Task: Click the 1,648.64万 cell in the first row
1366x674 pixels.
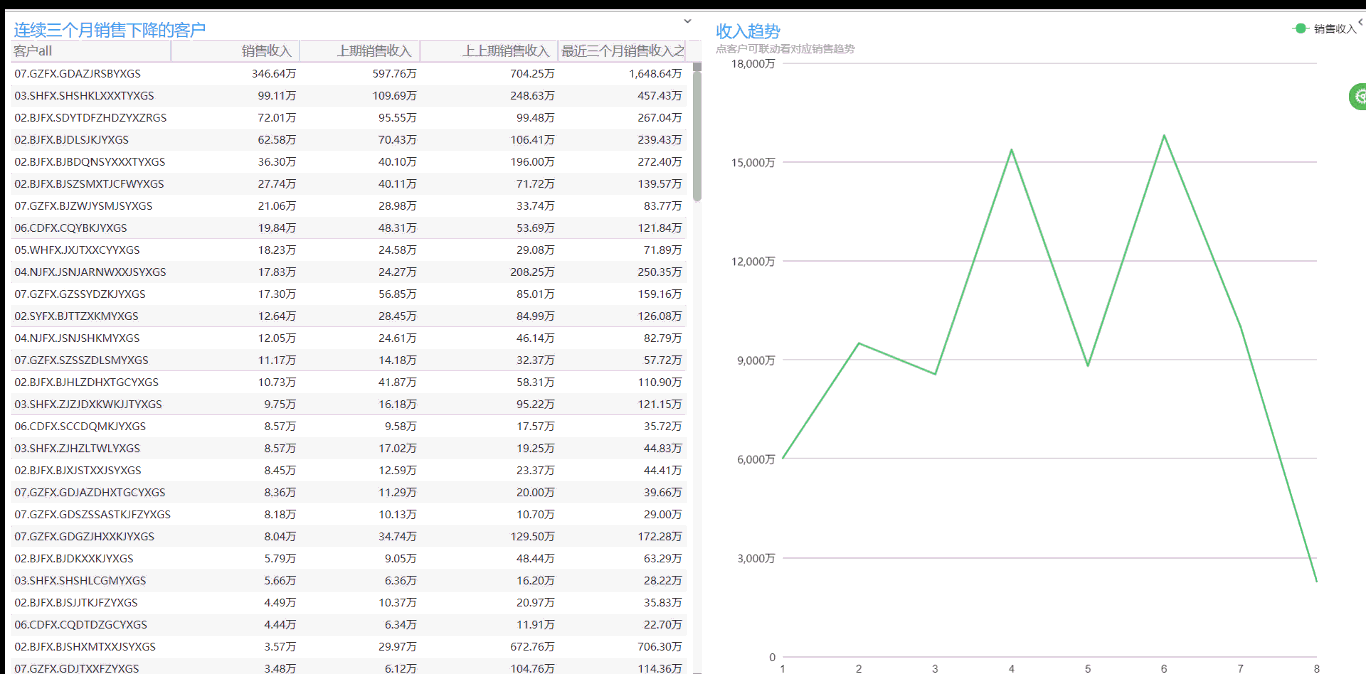Action: [655, 74]
